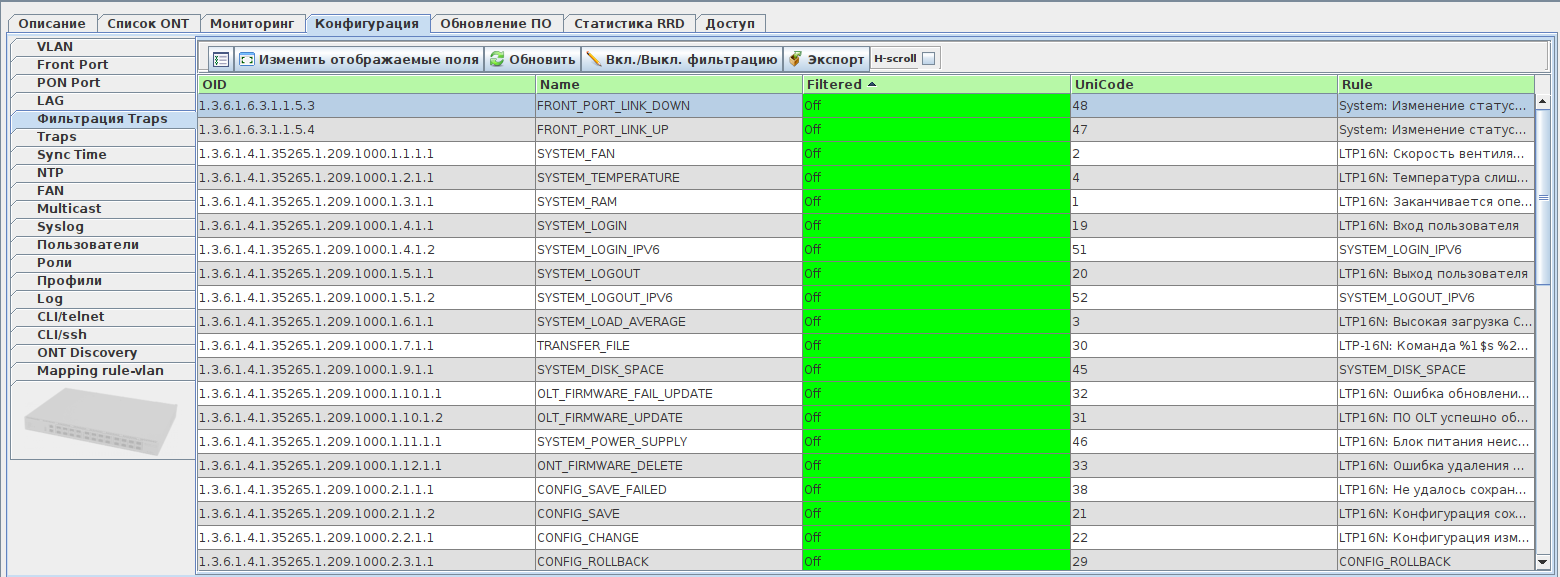Image resolution: width=1560 pixels, height=577 pixels.
Task: Open Роли section
Action: pyautogui.click(x=102, y=263)
